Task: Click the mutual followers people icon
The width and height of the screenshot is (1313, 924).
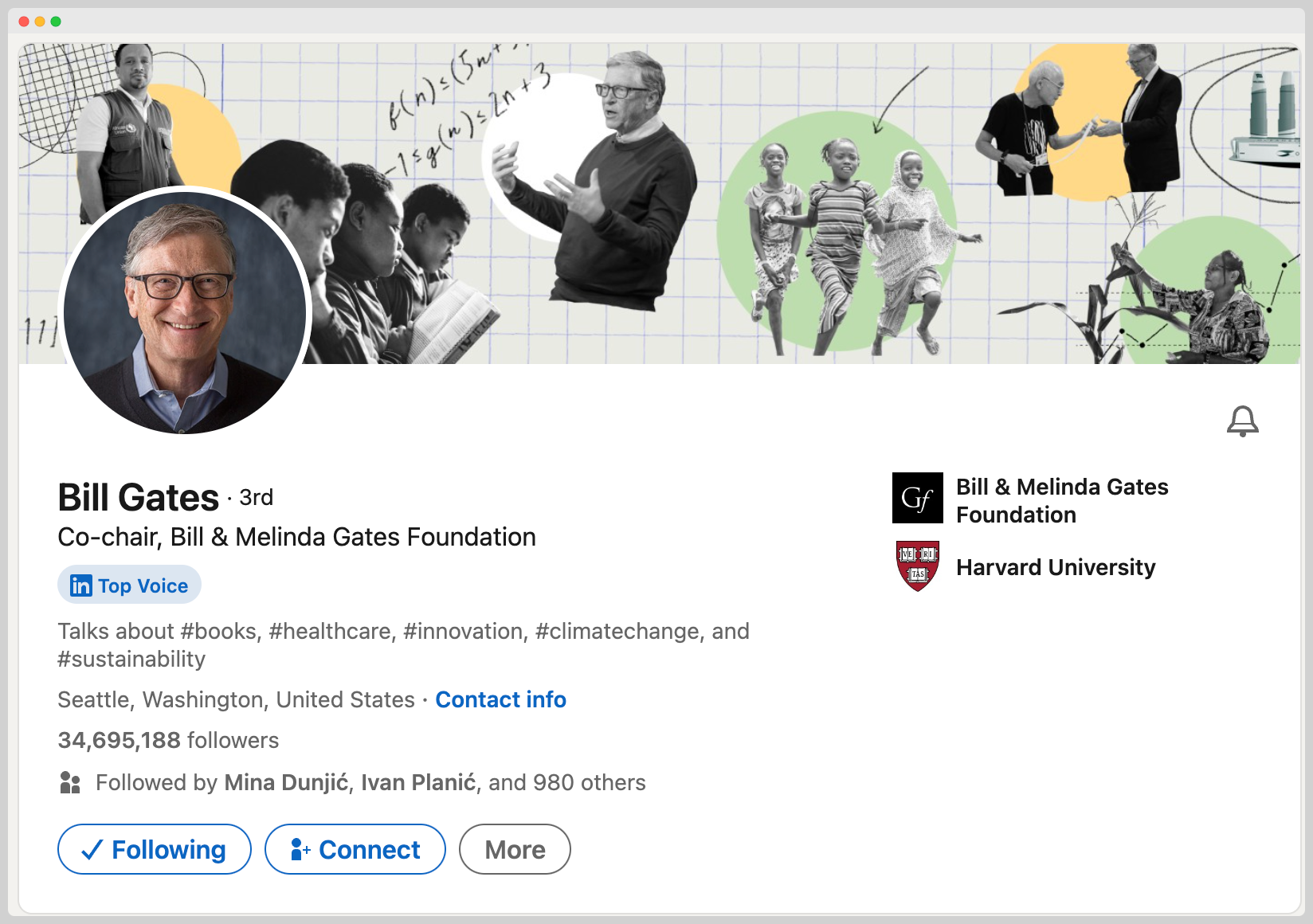Action: click(70, 782)
